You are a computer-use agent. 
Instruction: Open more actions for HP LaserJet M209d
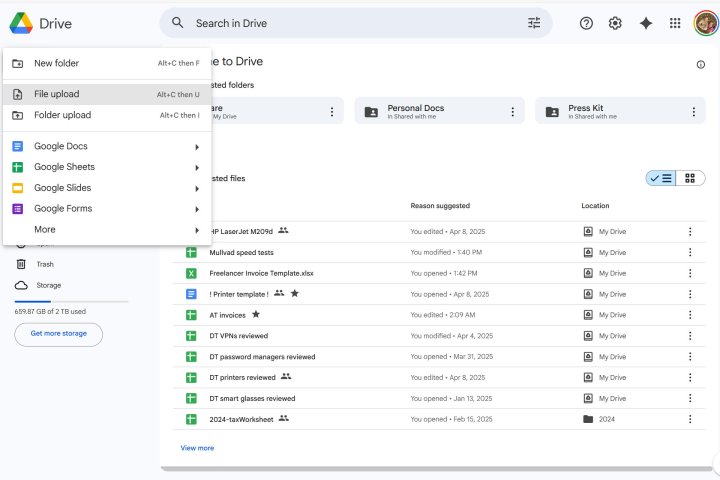tap(690, 232)
